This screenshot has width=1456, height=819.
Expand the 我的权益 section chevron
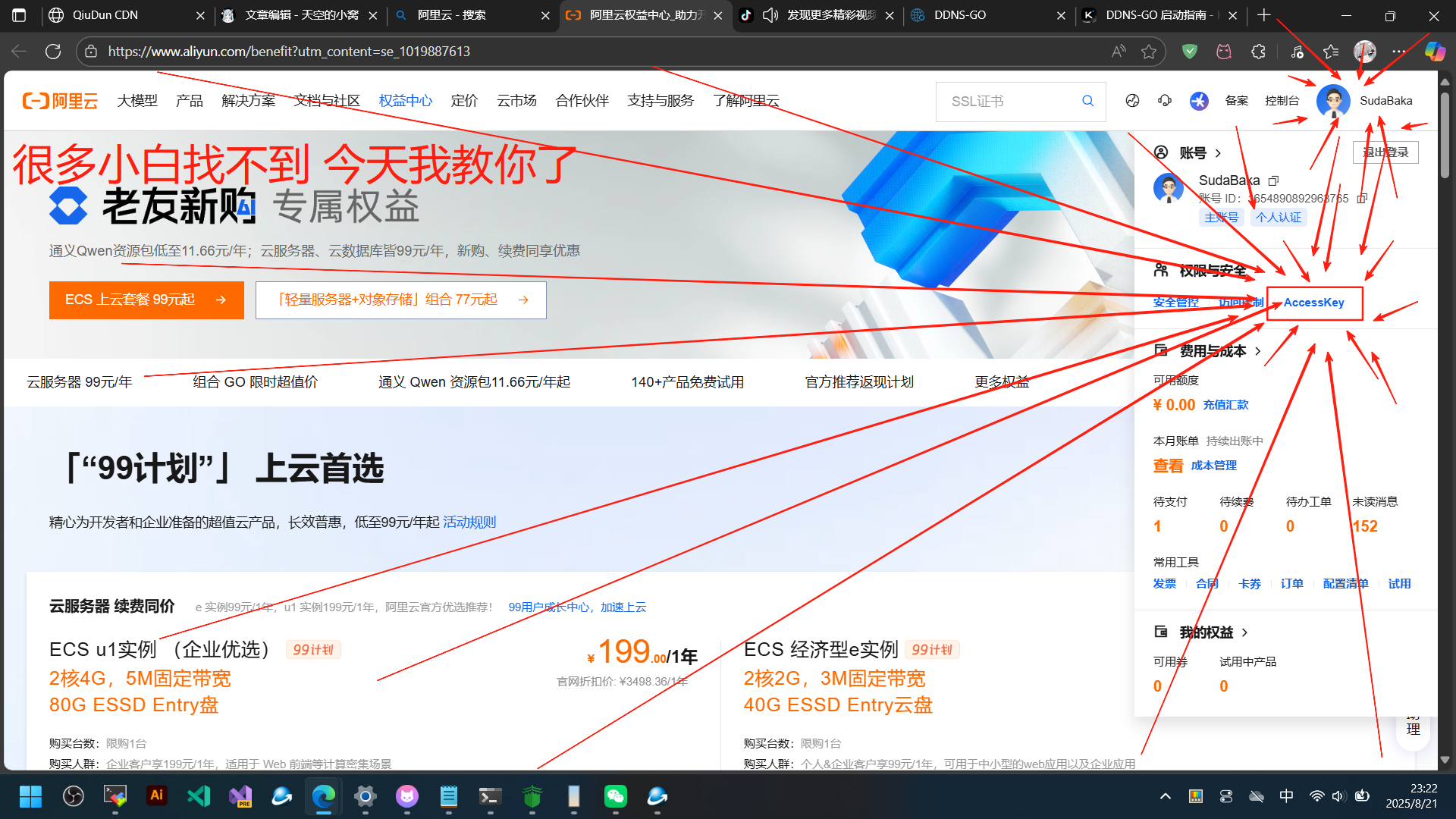pyautogui.click(x=1244, y=632)
